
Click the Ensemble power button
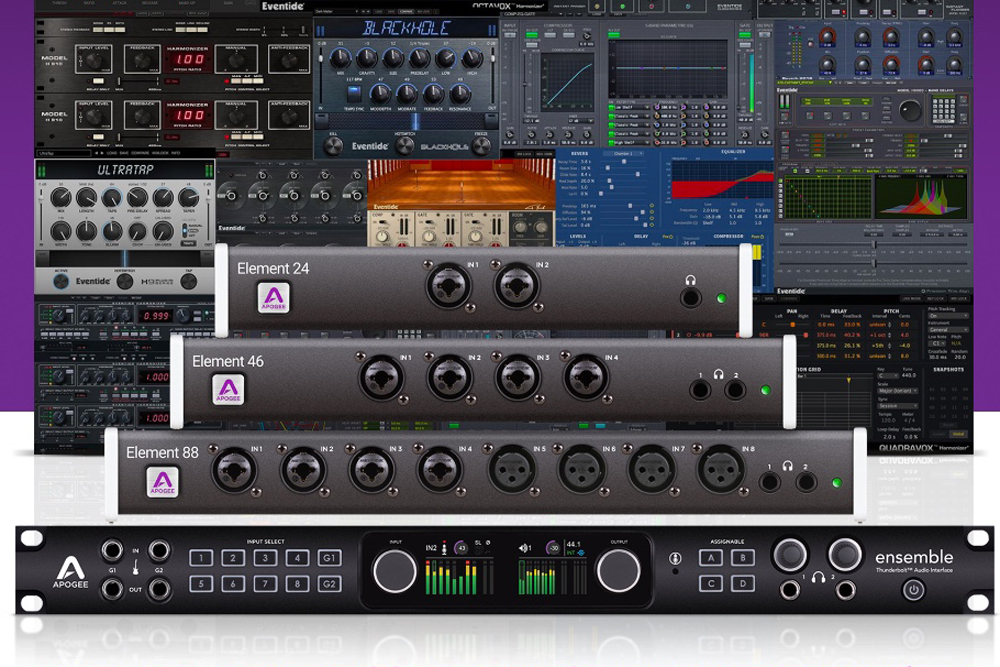[913, 590]
